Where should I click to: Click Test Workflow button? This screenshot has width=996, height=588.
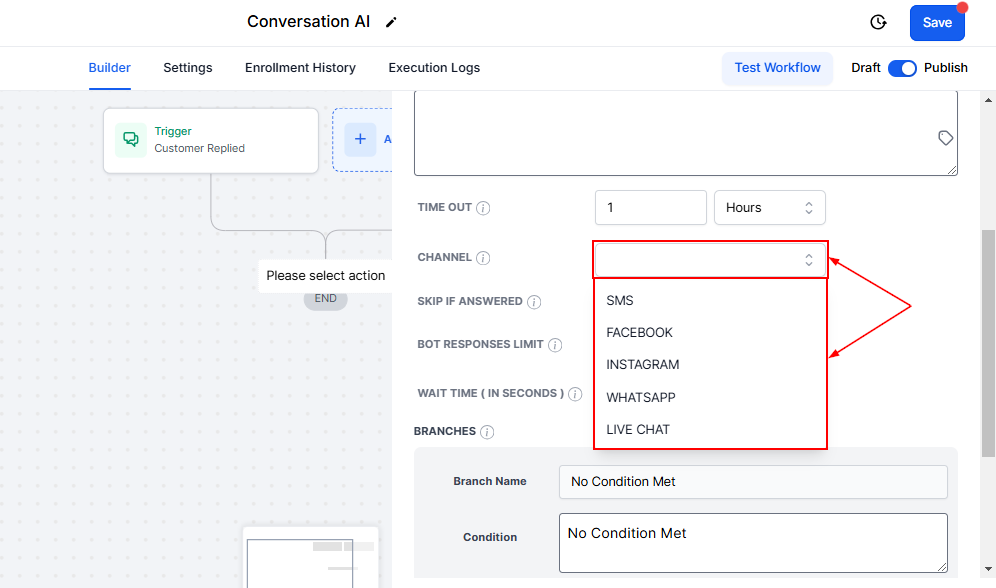pos(777,68)
